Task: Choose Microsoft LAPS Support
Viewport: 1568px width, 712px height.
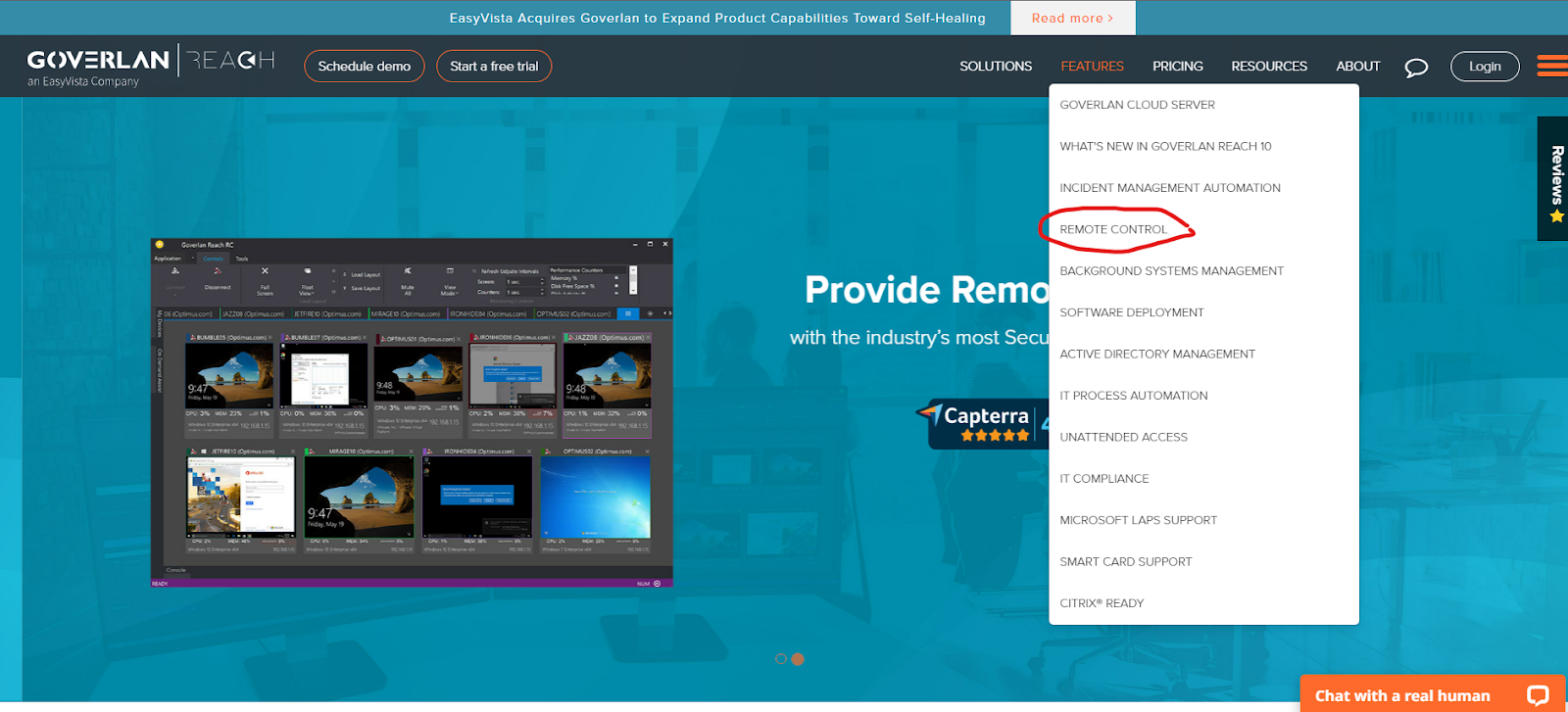Action: pyautogui.click(x=1138, y=521)
